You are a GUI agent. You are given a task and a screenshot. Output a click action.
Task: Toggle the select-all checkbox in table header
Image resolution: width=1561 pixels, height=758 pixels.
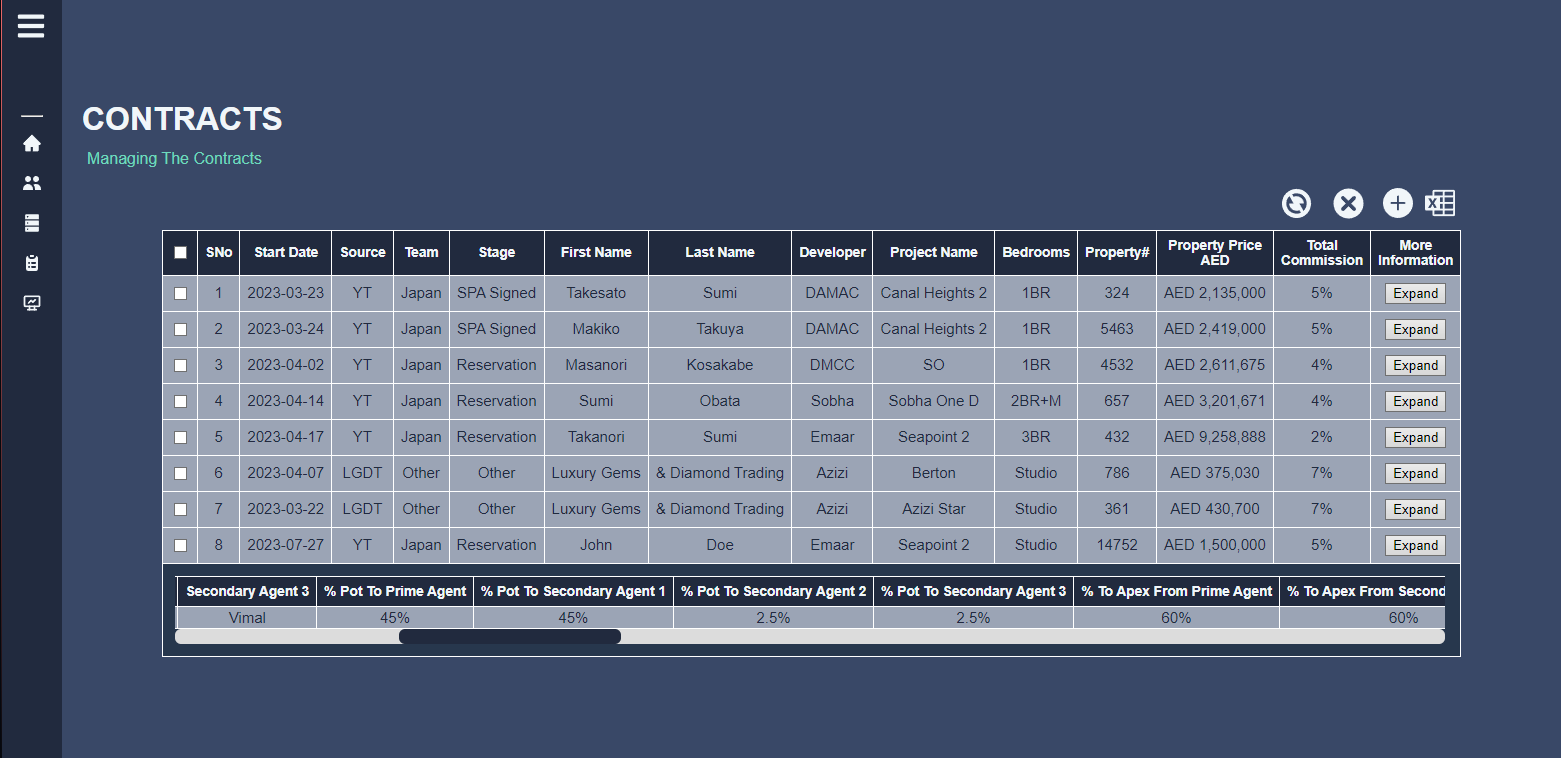180,253
